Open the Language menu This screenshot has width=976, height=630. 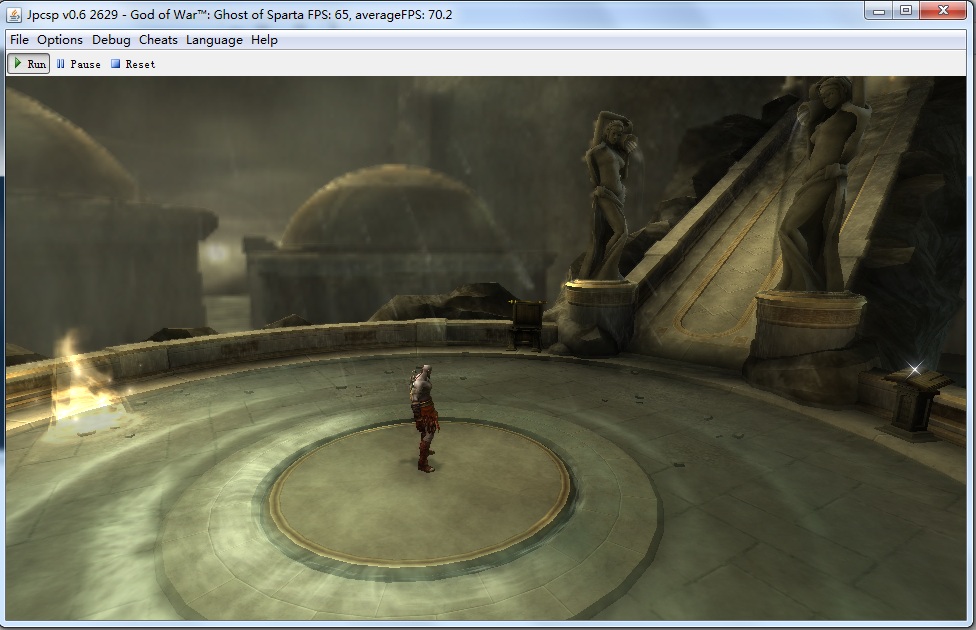(x=214, y=40)
